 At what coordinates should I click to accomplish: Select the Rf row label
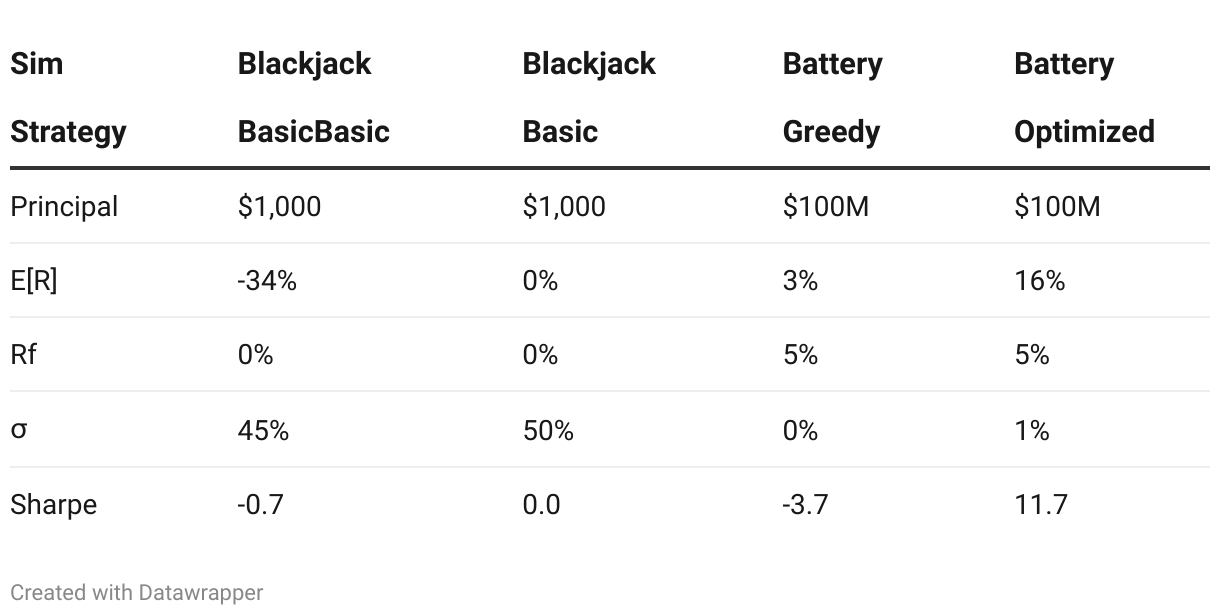[x=23, y=355]
